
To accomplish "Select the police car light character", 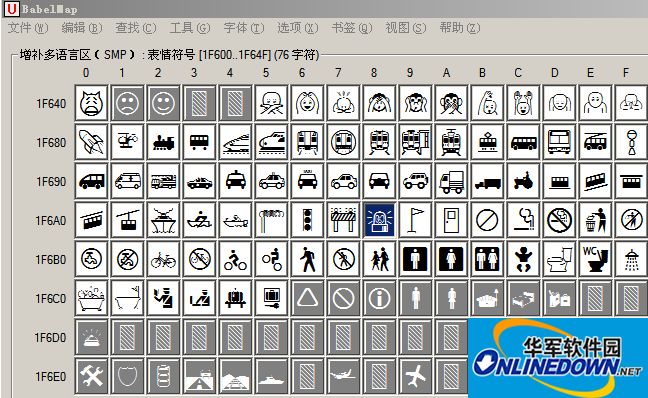I will pyautogui.click(x=379, y=220).
